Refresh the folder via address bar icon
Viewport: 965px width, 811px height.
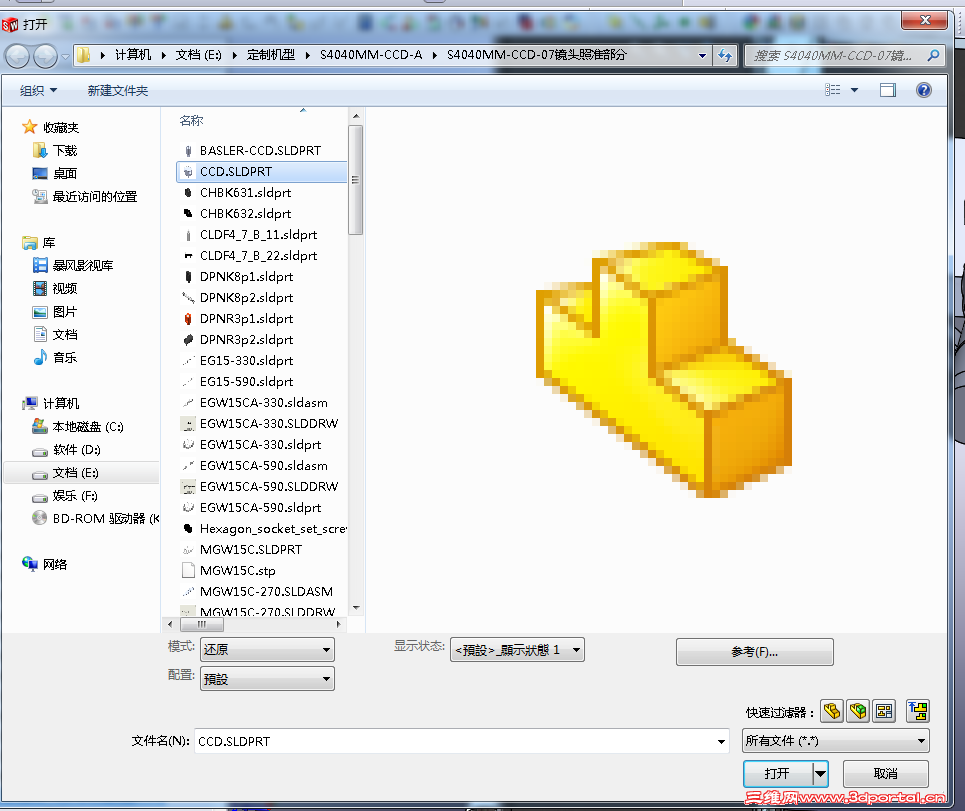[725, 55]
